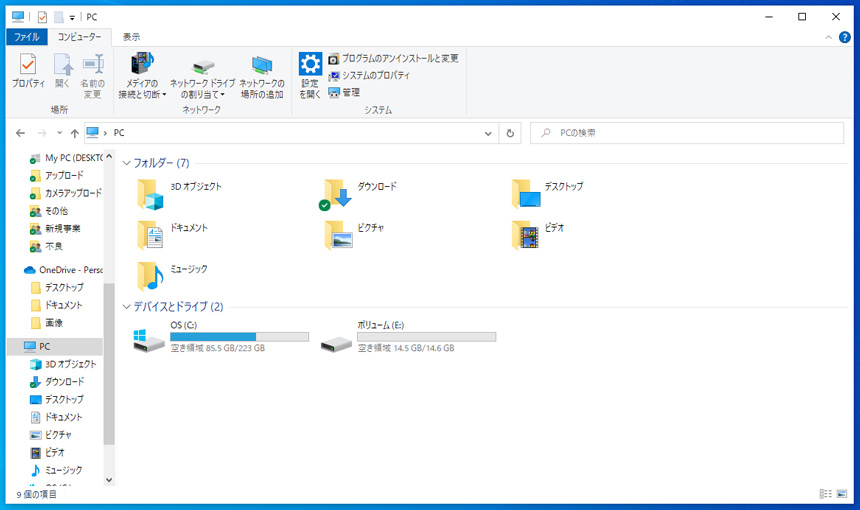Select the デスクトップ folder in main pane
The image size is (860, 510).
(x=547, y=194)
